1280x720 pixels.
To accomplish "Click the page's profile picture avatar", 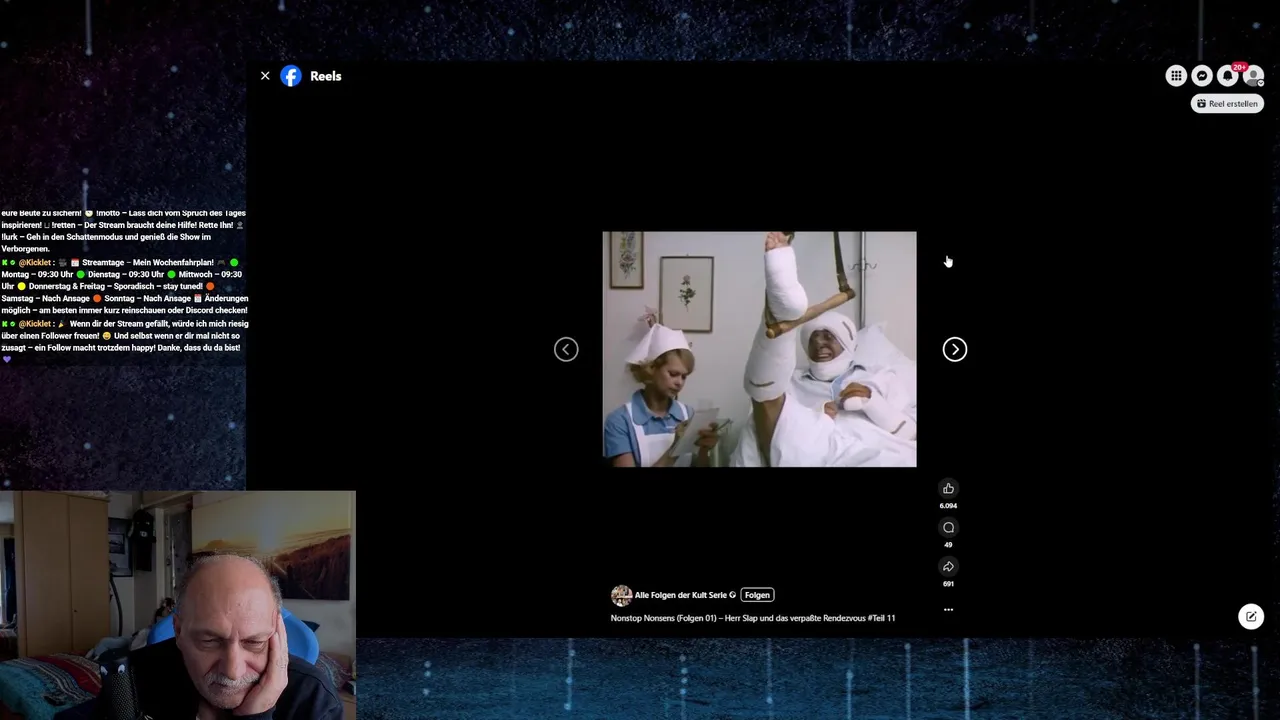I will point(622,595).
